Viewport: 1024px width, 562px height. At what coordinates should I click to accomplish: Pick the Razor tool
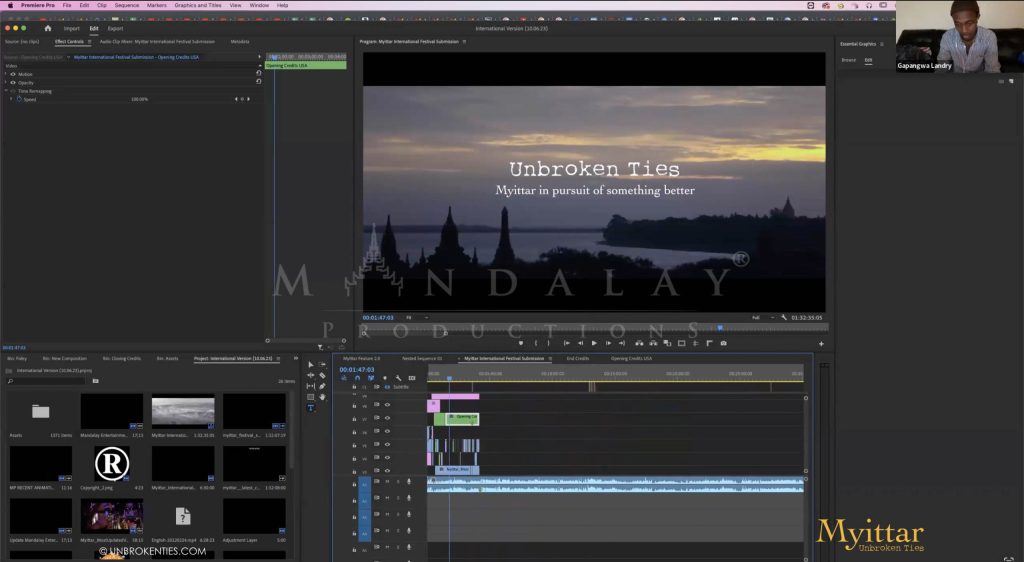click(322, 375)
